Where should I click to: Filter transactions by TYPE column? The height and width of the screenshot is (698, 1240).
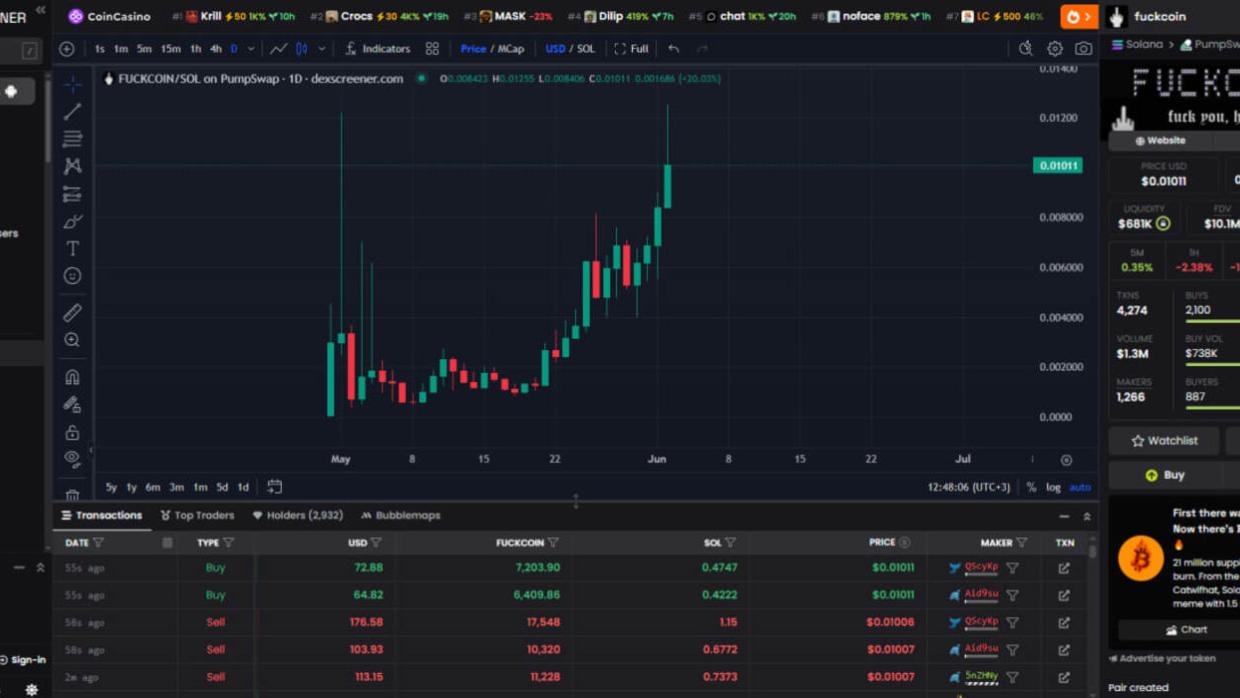[x=228, y=543]
